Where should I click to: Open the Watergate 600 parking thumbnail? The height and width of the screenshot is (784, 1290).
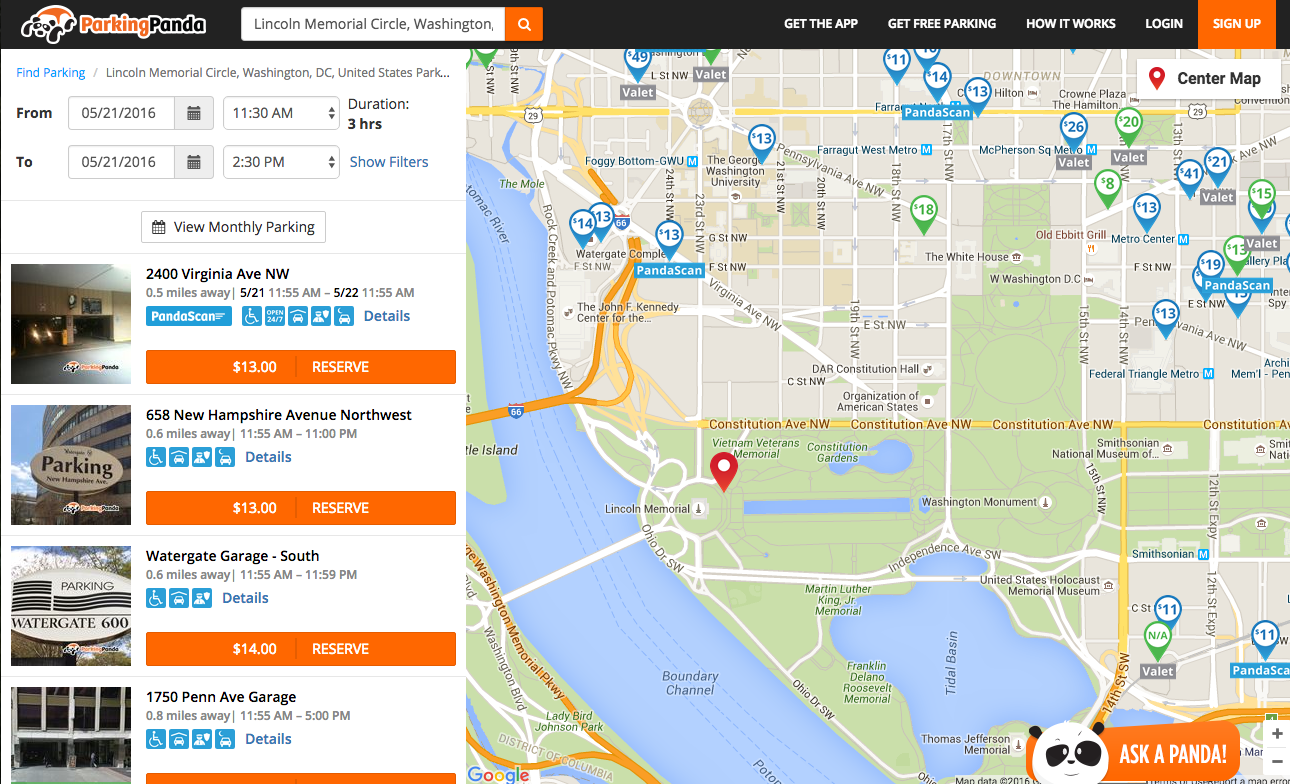tap(71, 606)
